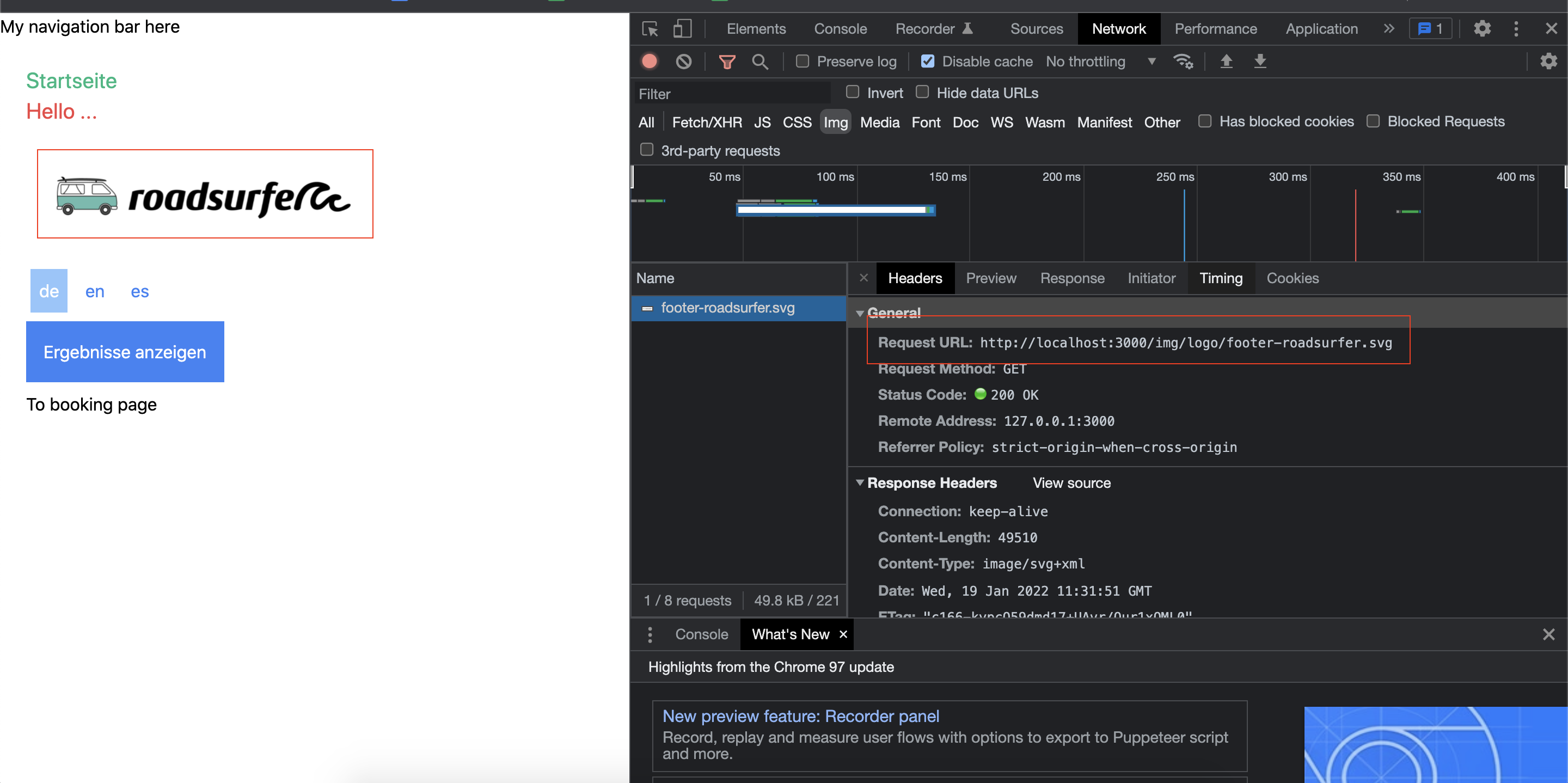1568x783 pixels.
Task: Select the footer-roadsurfer.svg request row
Action: [x=728, y=308]
